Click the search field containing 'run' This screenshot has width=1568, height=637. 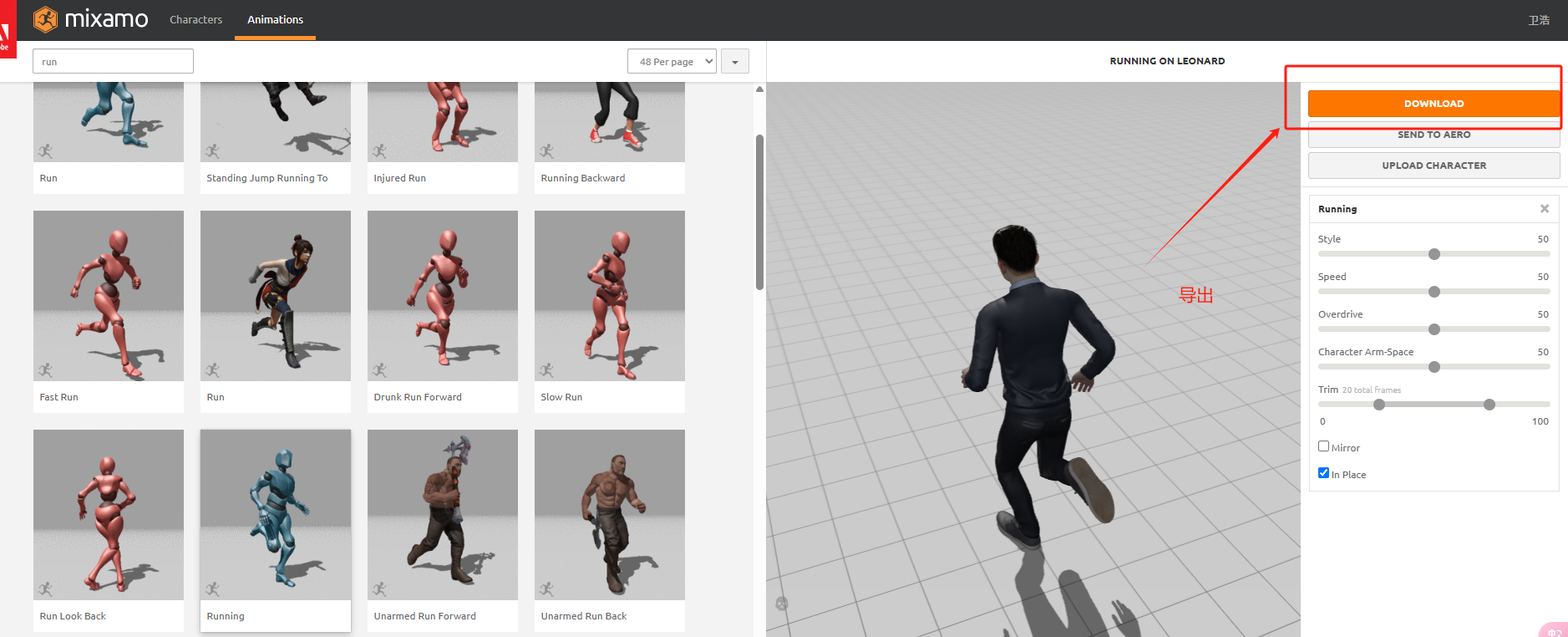click(113, 61)
